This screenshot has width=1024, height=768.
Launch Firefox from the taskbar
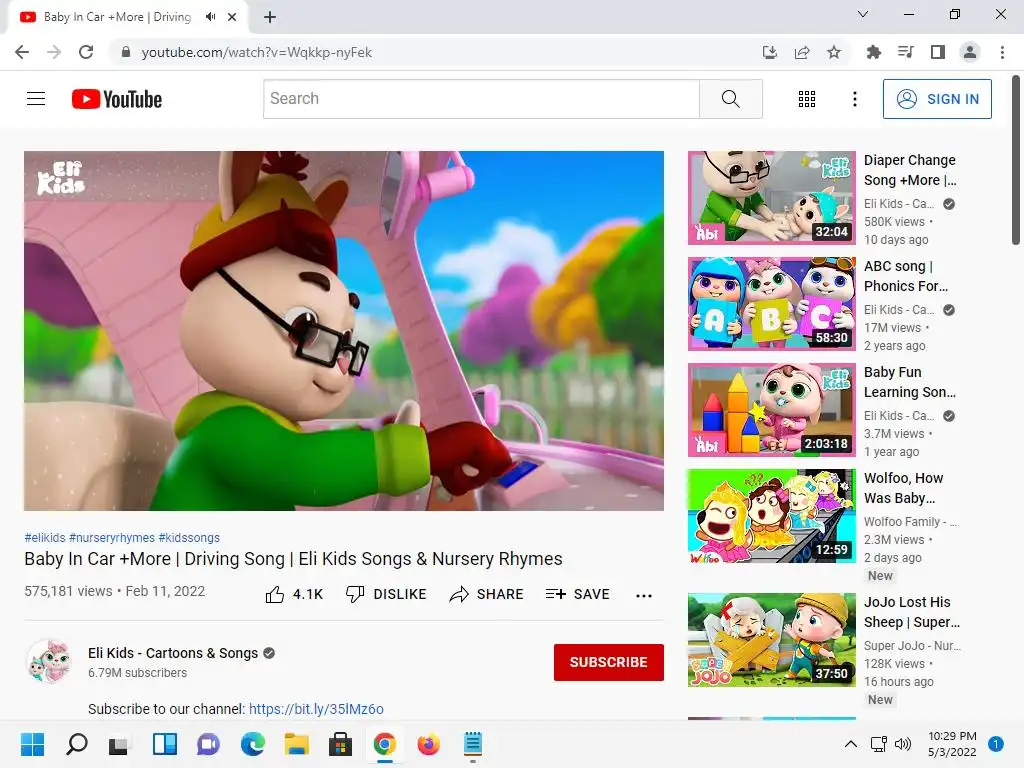[428, 744]
